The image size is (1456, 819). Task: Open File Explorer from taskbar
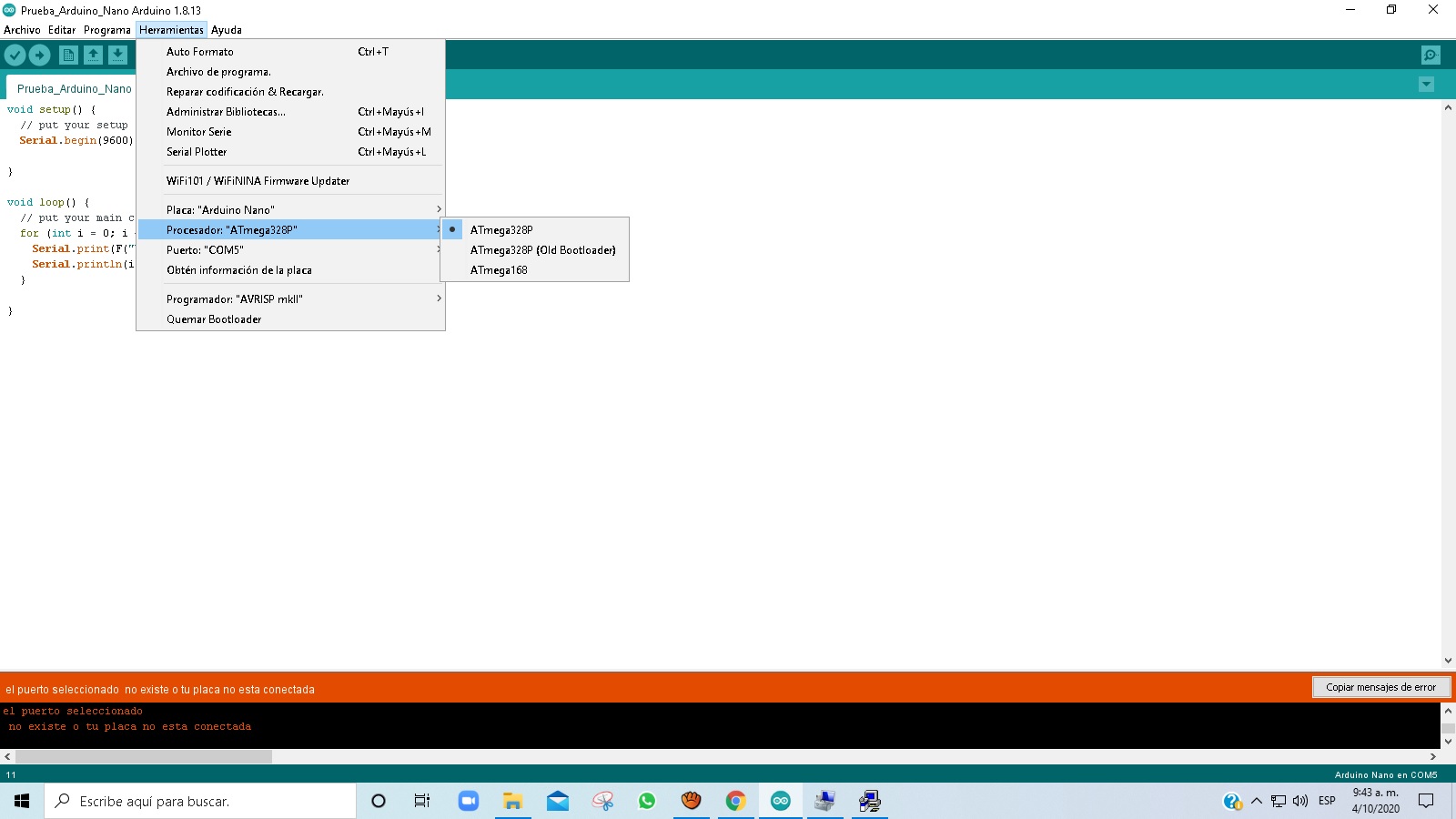512,801
